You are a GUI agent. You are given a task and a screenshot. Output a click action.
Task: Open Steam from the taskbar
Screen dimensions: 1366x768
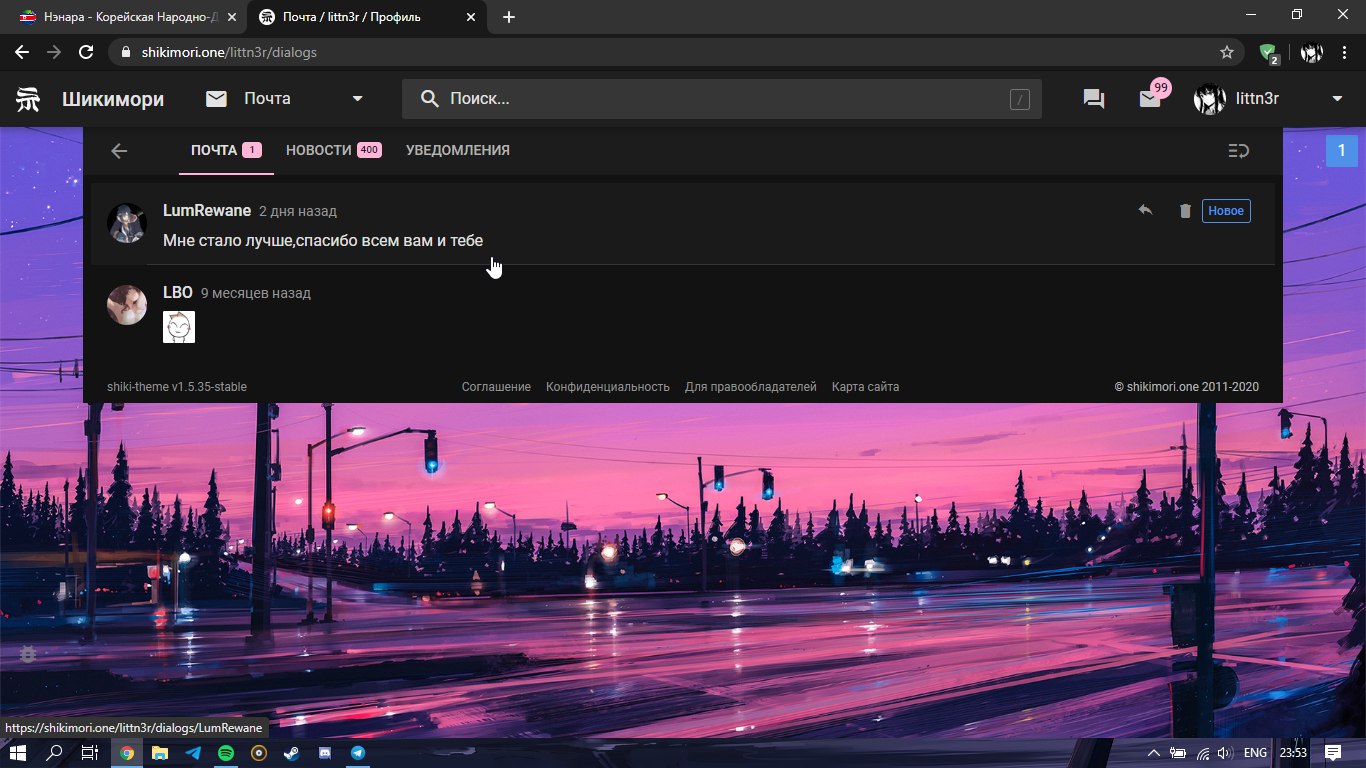pyautogui.click(x=292, y=753)
